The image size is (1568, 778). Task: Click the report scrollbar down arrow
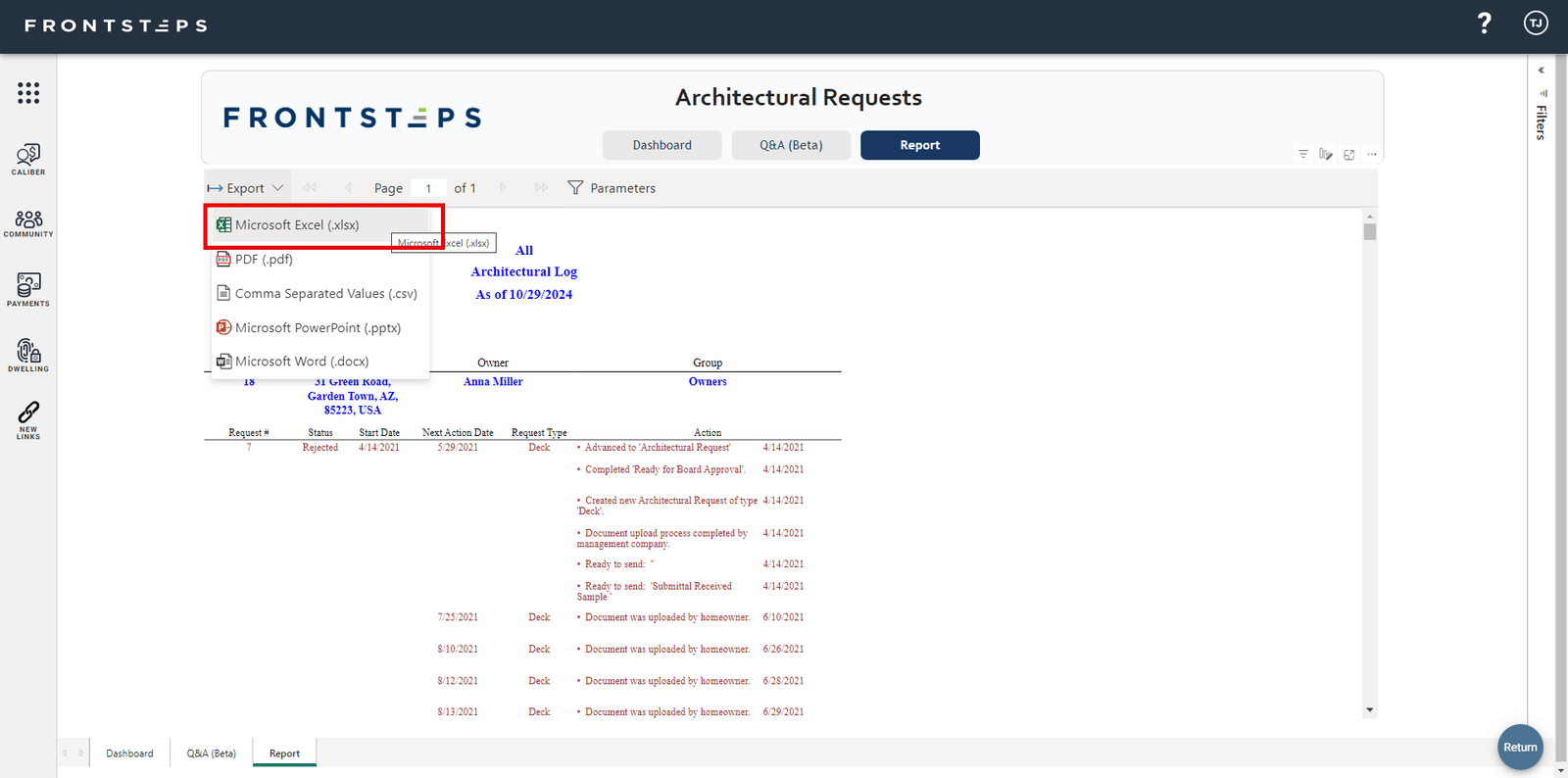coord(1370,709)
